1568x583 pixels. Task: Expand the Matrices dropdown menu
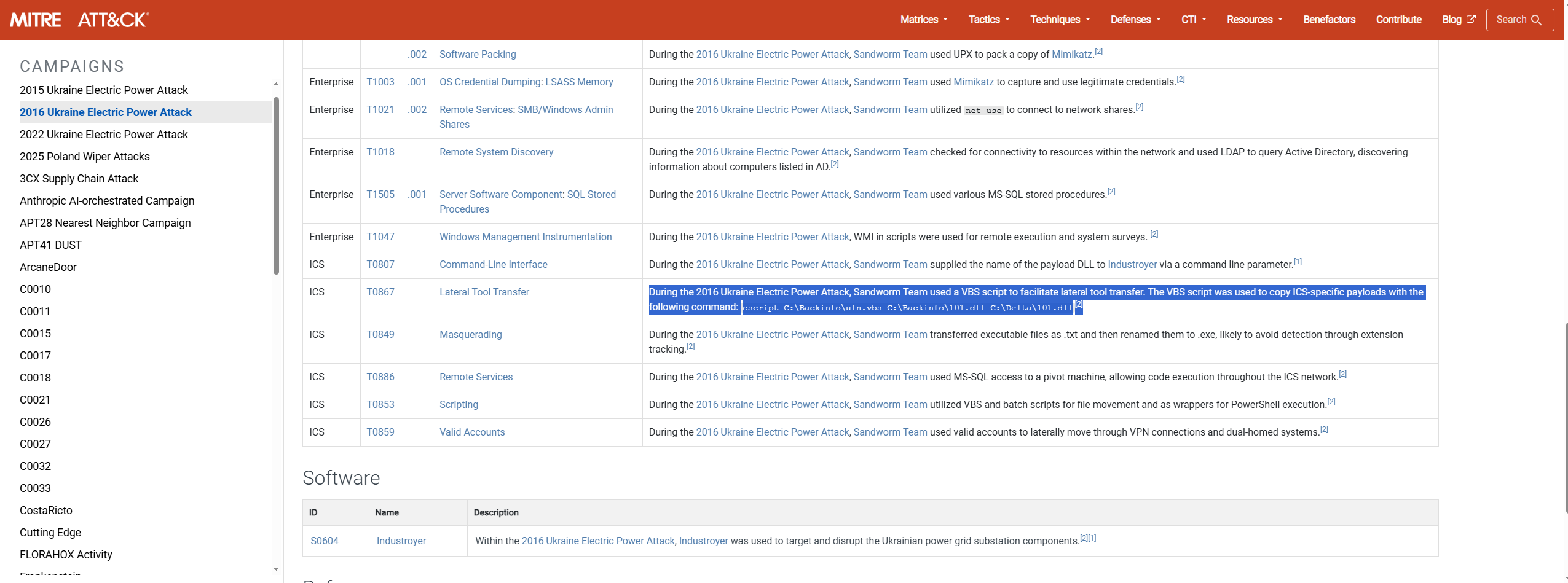pos(924,20)
